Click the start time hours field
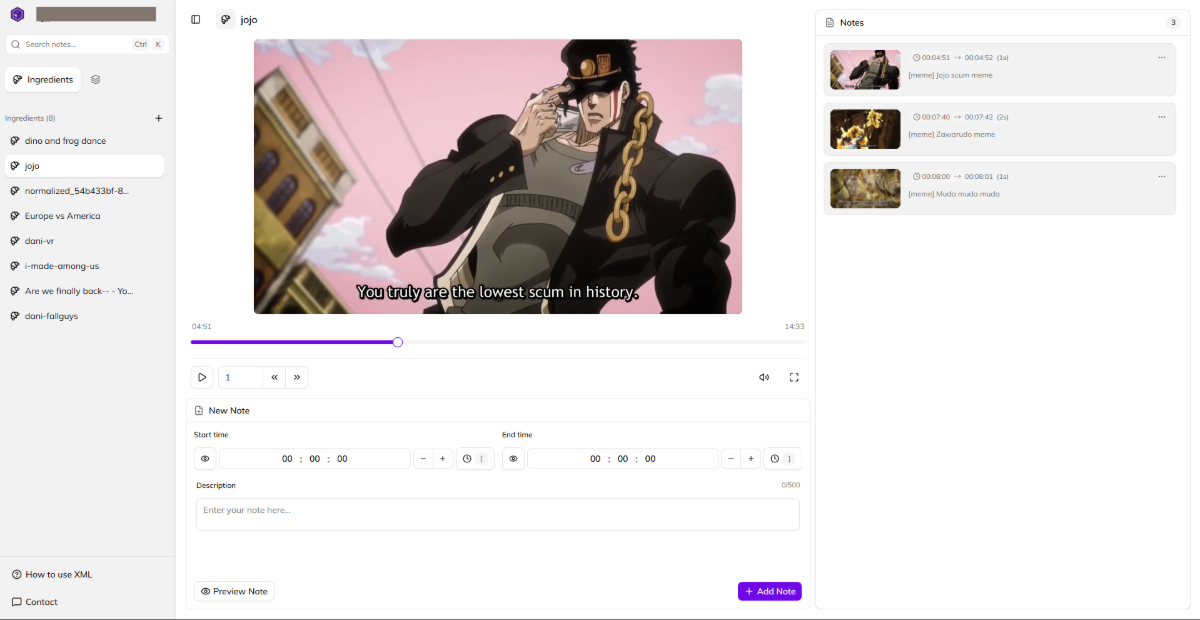Viewport: 1200px width, 620px height. tap(287, 459)
